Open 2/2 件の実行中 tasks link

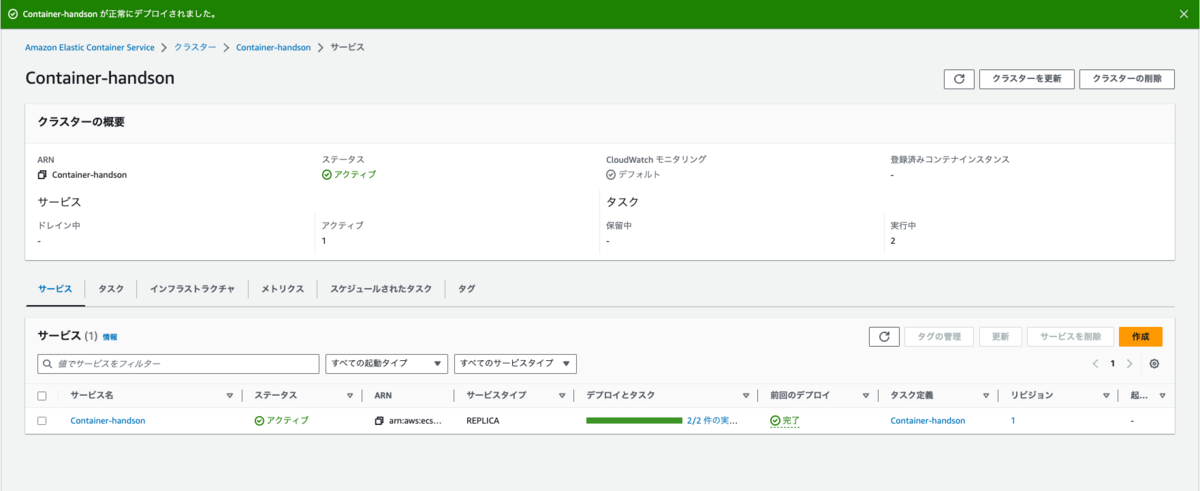pyautogui.click(x=712, y=421)
